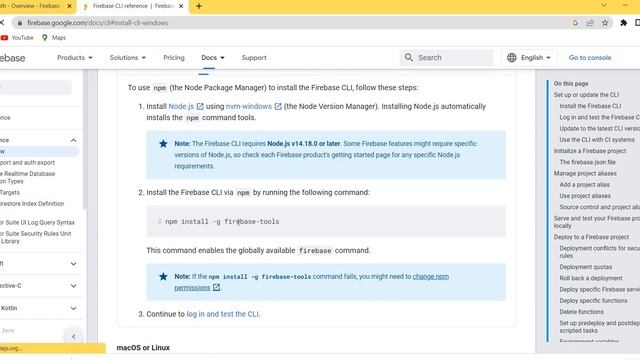The height and width of the screenshot is (360, 640).
Task: Open Suite Security Rules Unit Library item
Action: point(36,237)
